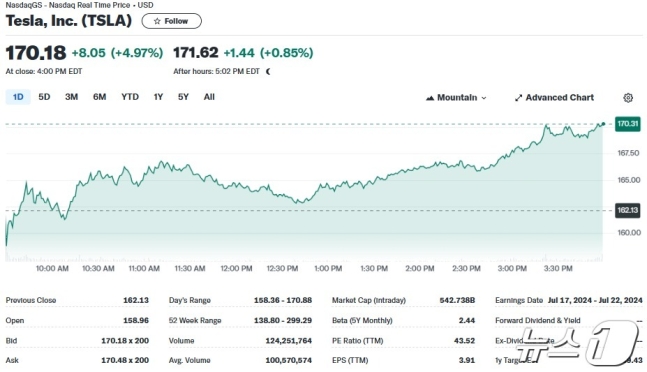Click the 3:30 PM time axis label
Screen dimensions: 647x372
(x=558, y=268)
